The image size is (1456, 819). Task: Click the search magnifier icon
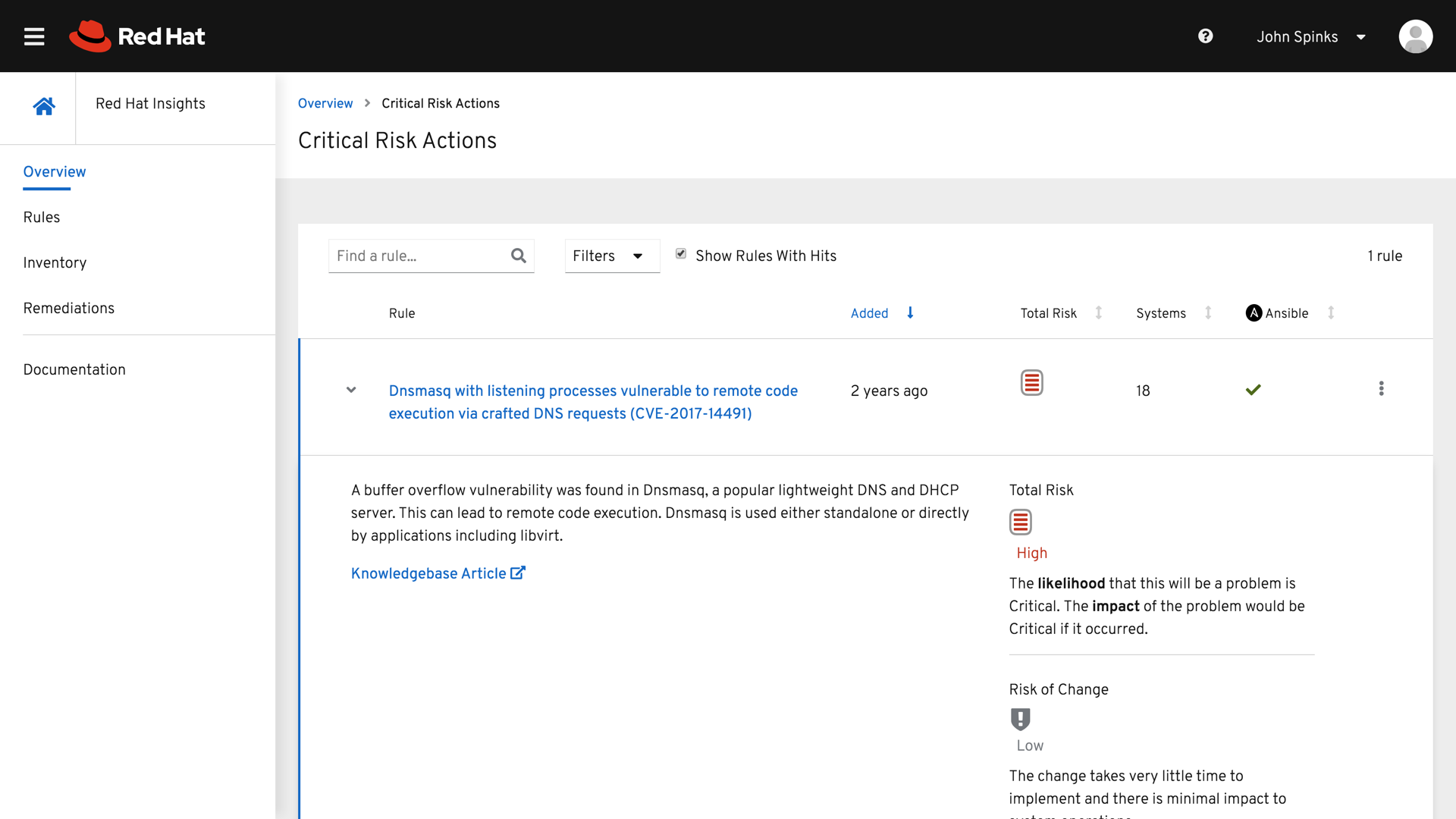(519, 256)
